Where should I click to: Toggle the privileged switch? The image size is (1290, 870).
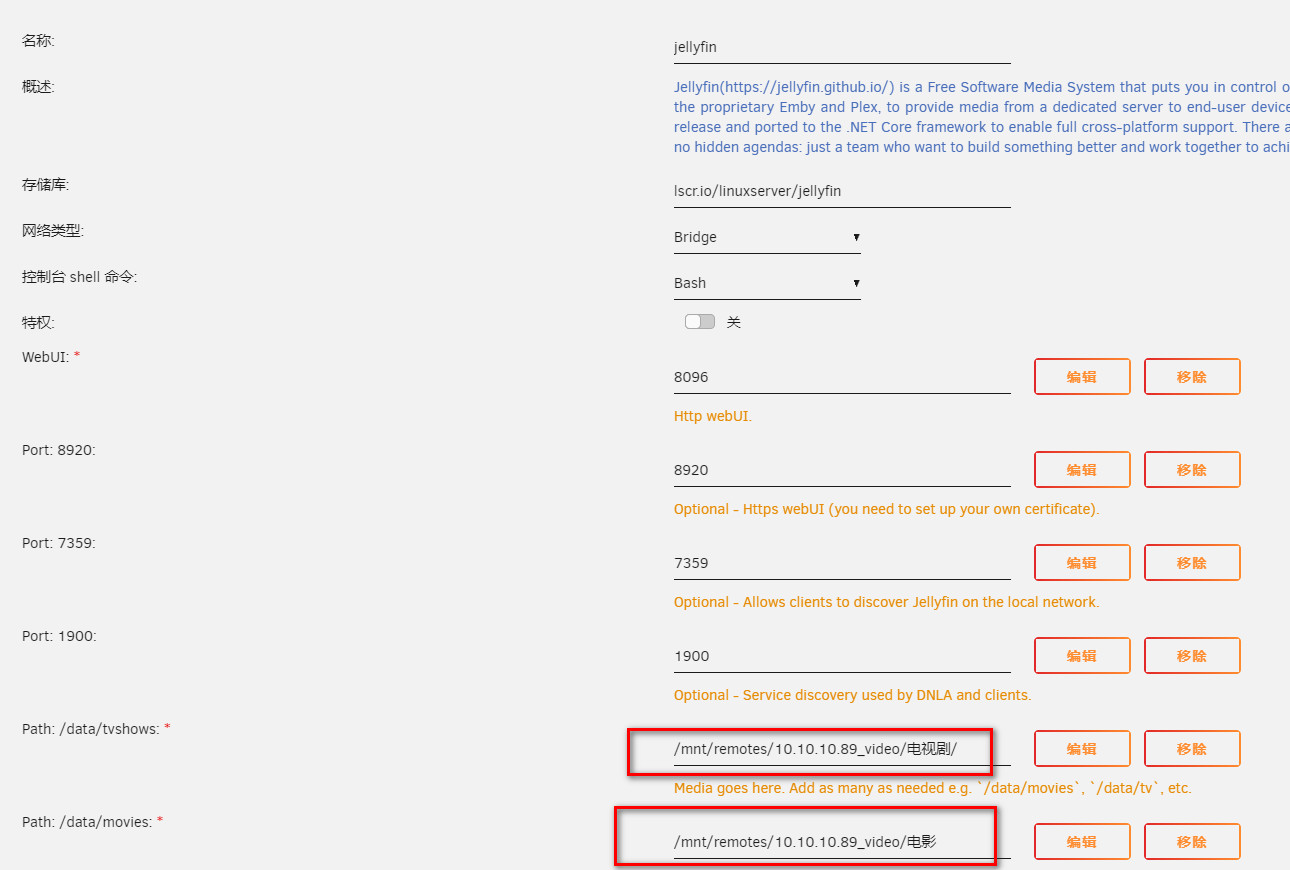click(x=700, y=321)
